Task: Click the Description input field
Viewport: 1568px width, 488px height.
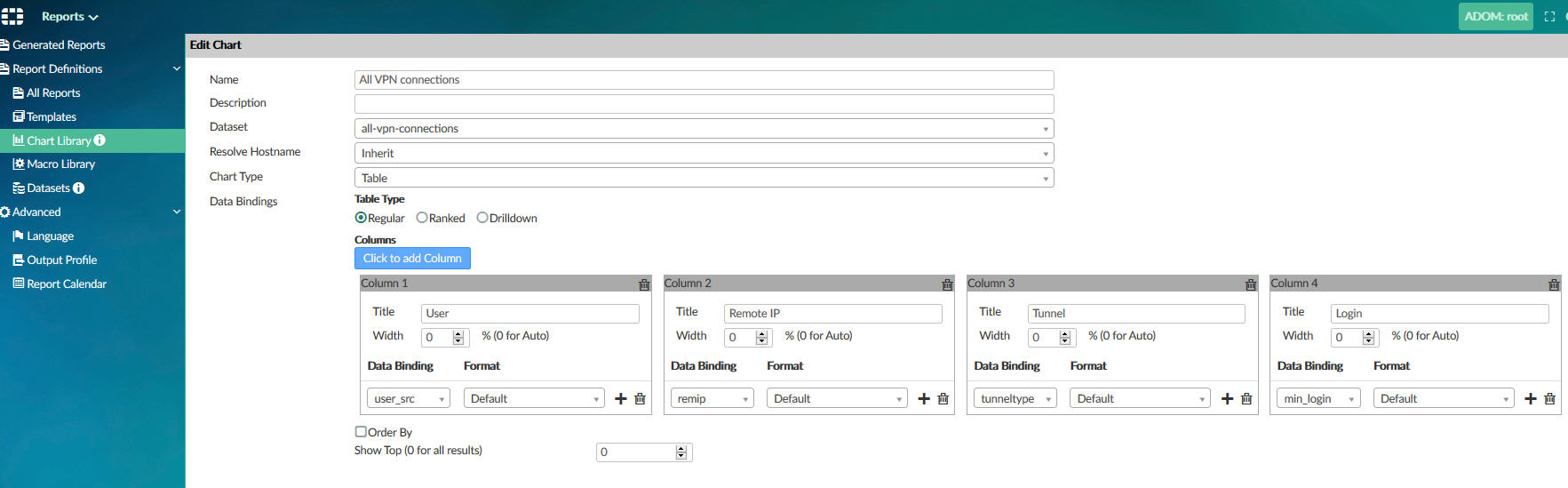Action: click(x=704, y=104)
